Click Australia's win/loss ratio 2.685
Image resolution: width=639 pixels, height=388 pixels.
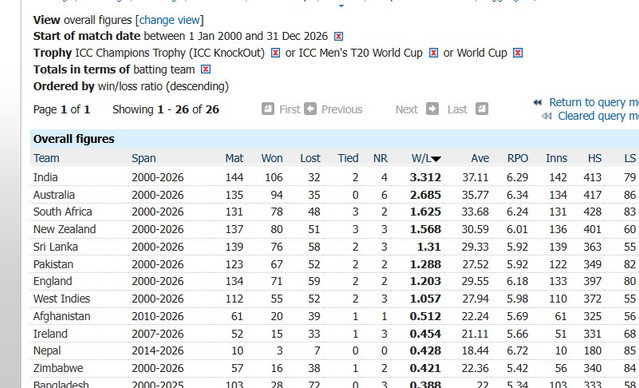(425, 195)
